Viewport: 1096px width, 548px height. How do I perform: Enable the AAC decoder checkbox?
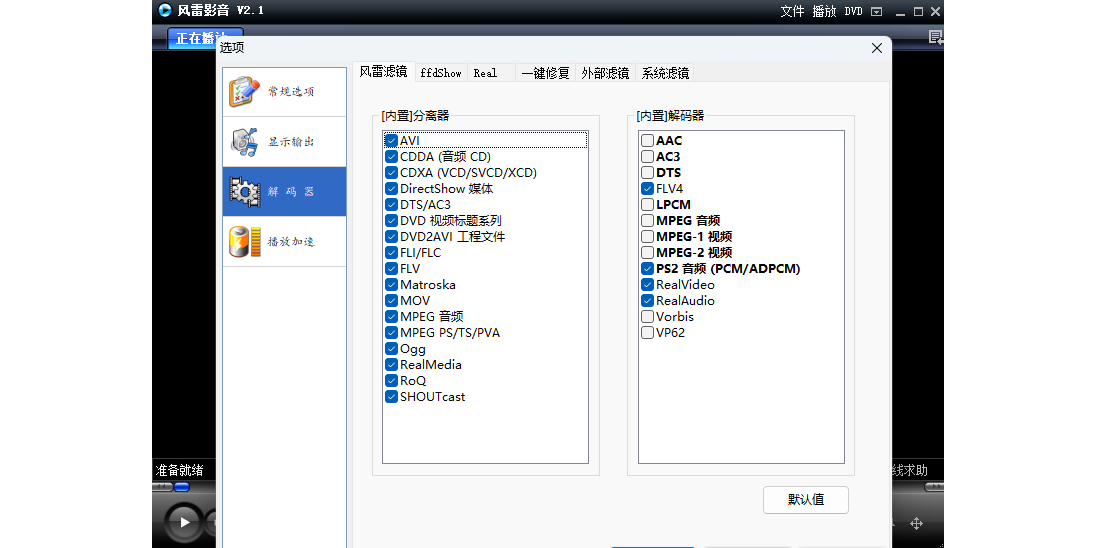click(648, 141)
